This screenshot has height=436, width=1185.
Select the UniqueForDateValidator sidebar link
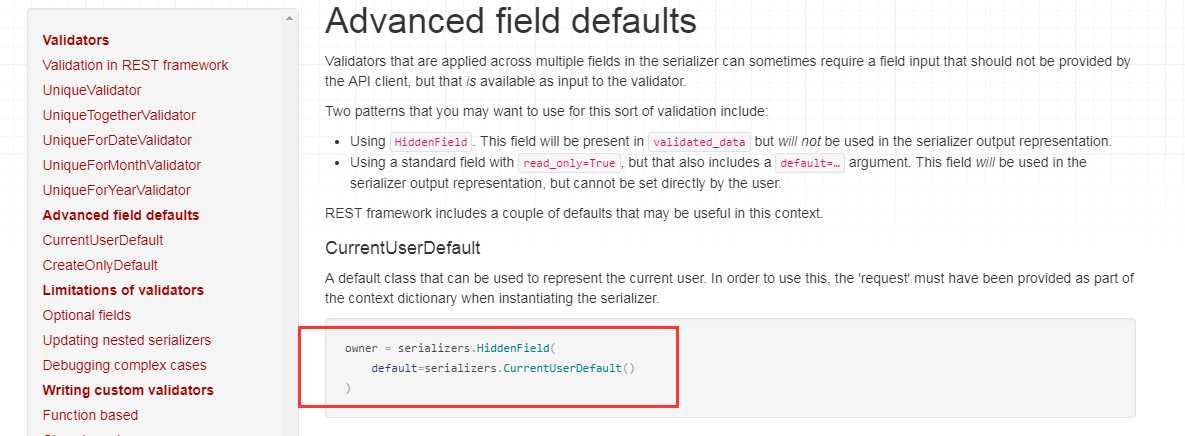117,140
